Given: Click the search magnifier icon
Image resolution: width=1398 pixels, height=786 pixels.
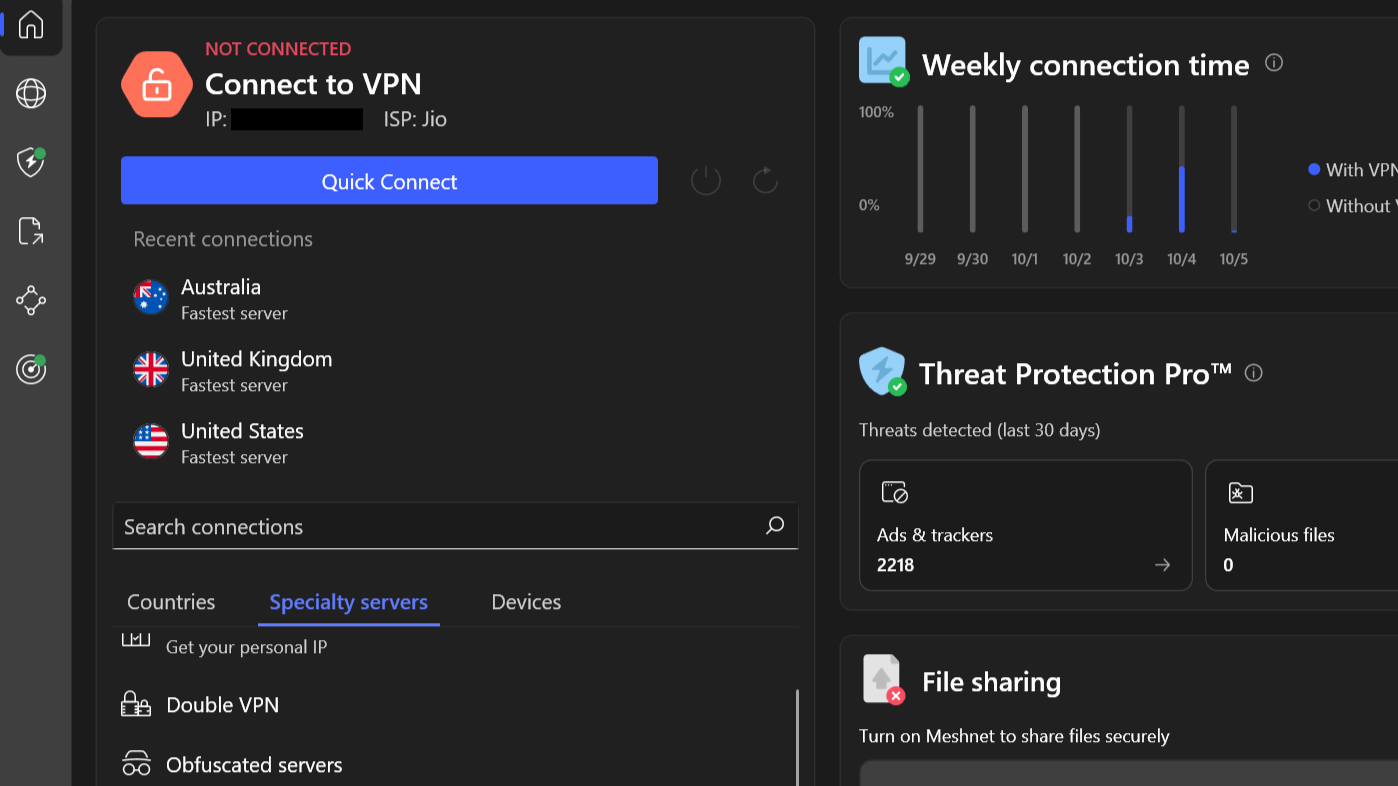Looking at the screenshot, I should tap(775, 525).
